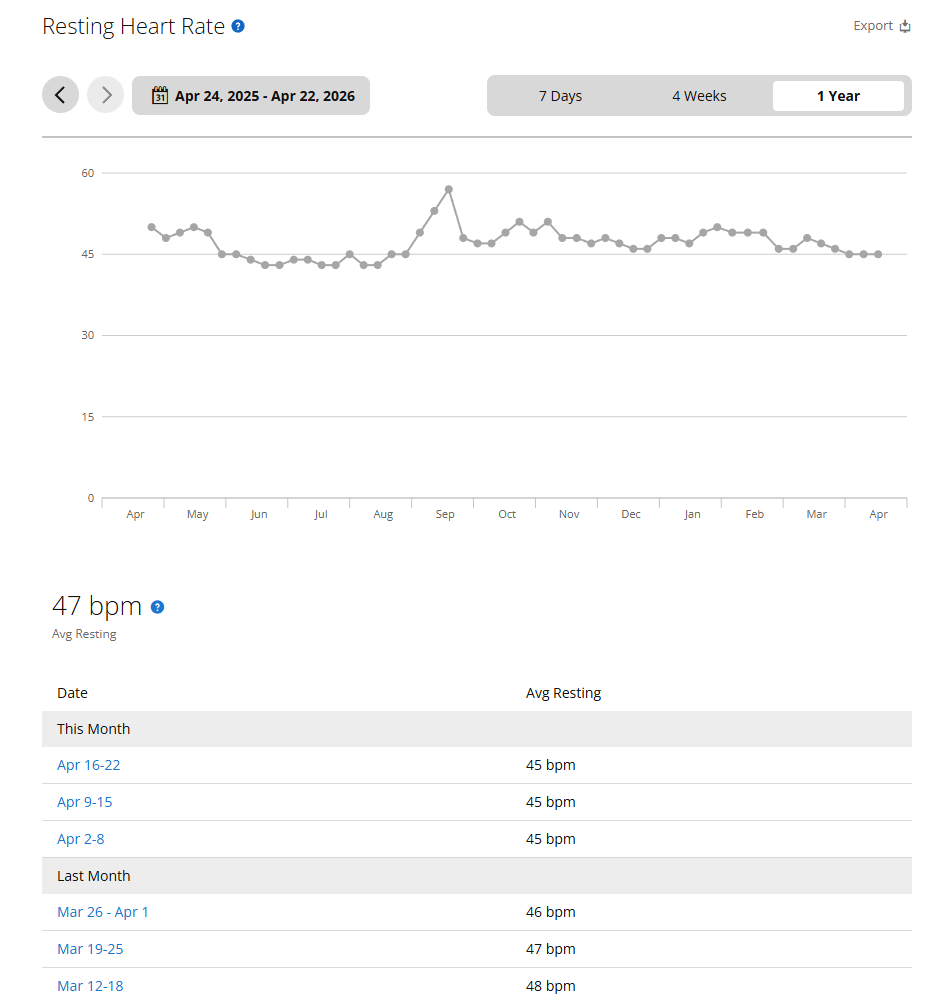The image size is (931, 999).
Task: Open the Apr 16-22 week
Action: (89, 765)
